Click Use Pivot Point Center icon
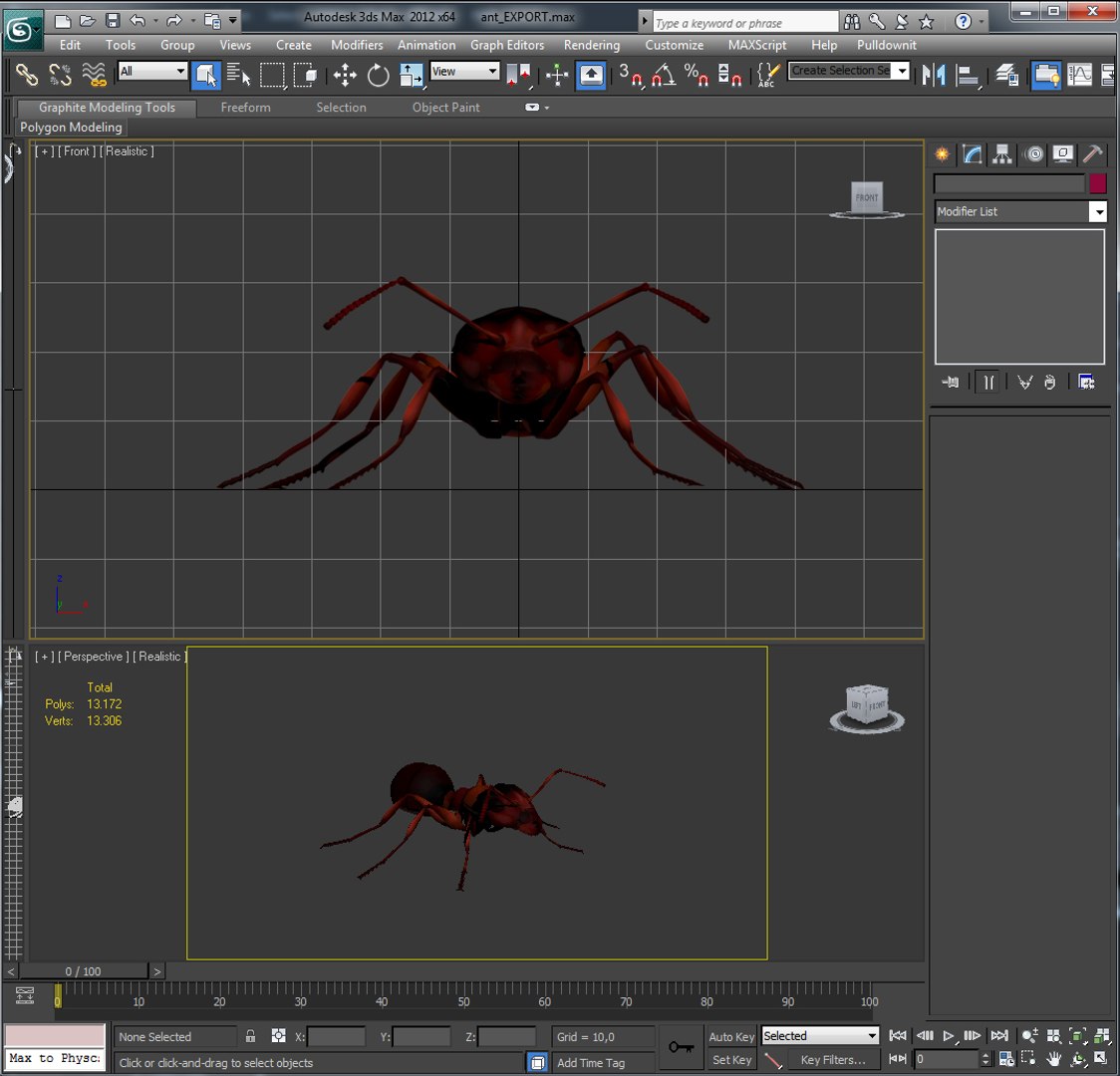This screenshot has height=1076, width=1120. coord(519,75)
